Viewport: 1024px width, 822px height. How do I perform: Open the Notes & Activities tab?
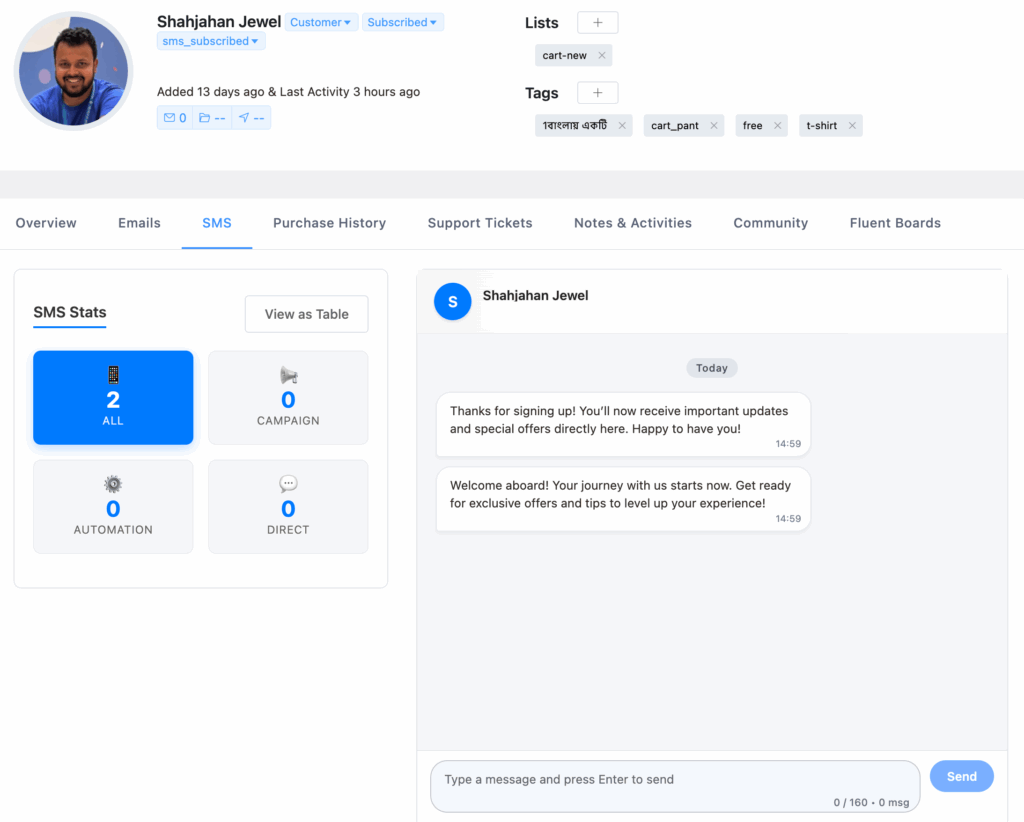click(632, 223)
